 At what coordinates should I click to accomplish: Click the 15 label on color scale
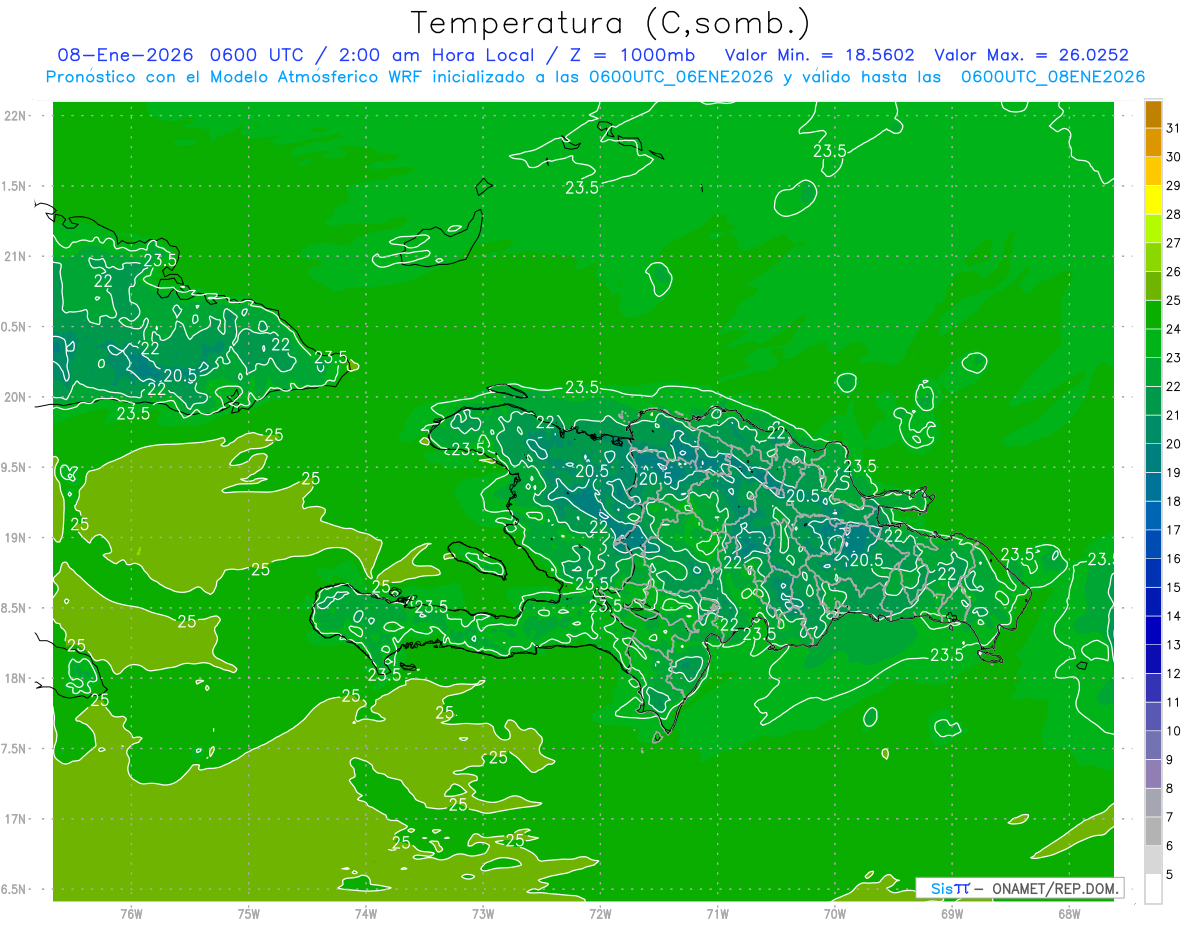pyautogui.click(x=1173, y=587)
